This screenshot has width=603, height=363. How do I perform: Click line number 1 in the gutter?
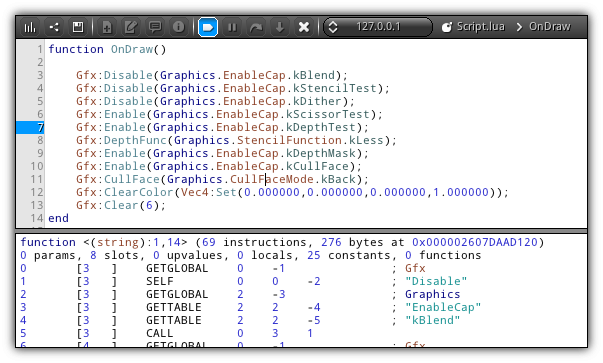click(x=40, y=49)
